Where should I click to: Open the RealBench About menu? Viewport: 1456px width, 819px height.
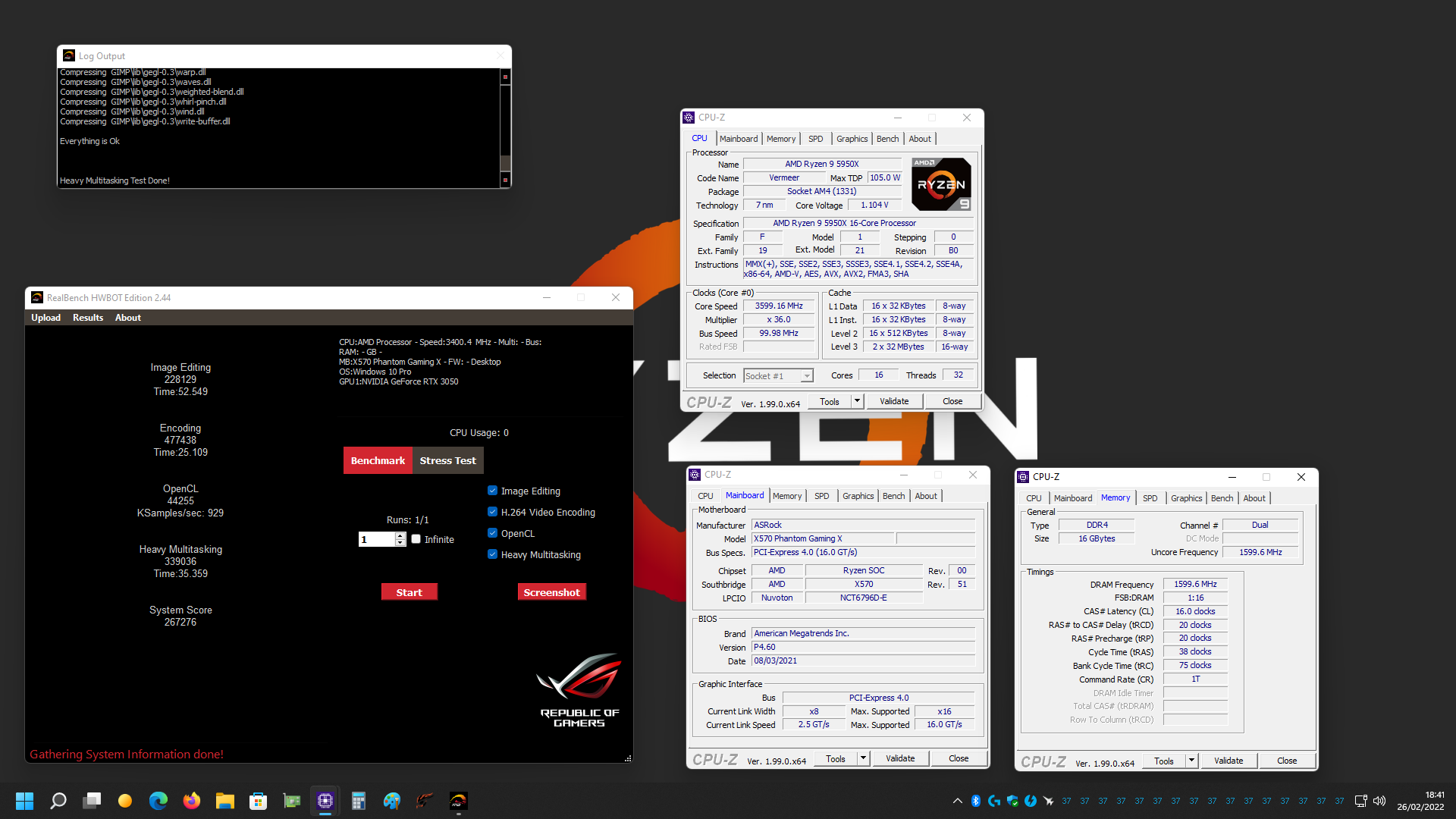click(128, 318)
